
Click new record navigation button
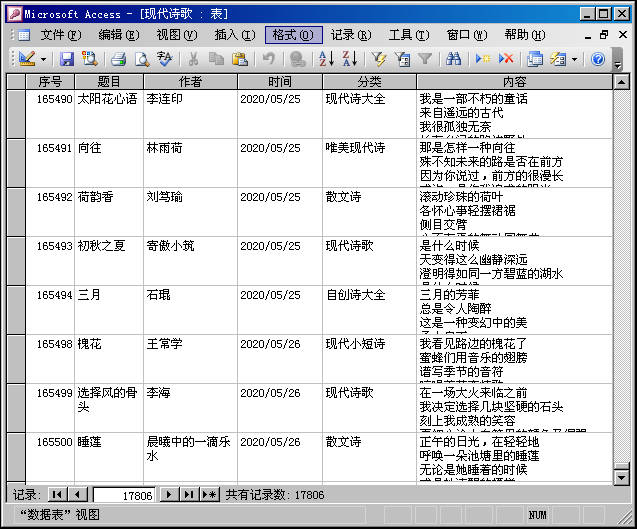210,494
